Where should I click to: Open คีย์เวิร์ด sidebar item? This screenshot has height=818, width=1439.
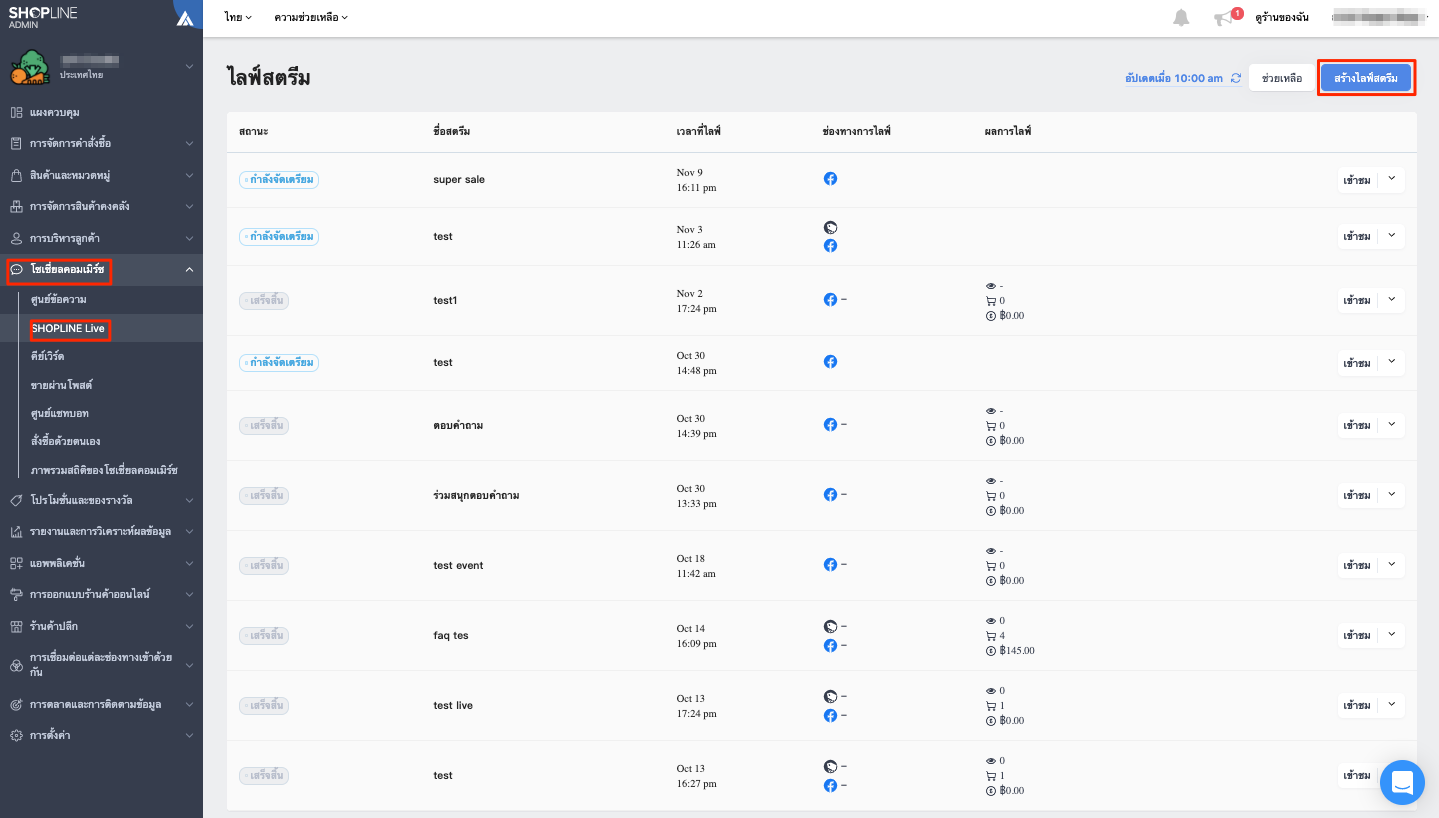tap(48, 356)
